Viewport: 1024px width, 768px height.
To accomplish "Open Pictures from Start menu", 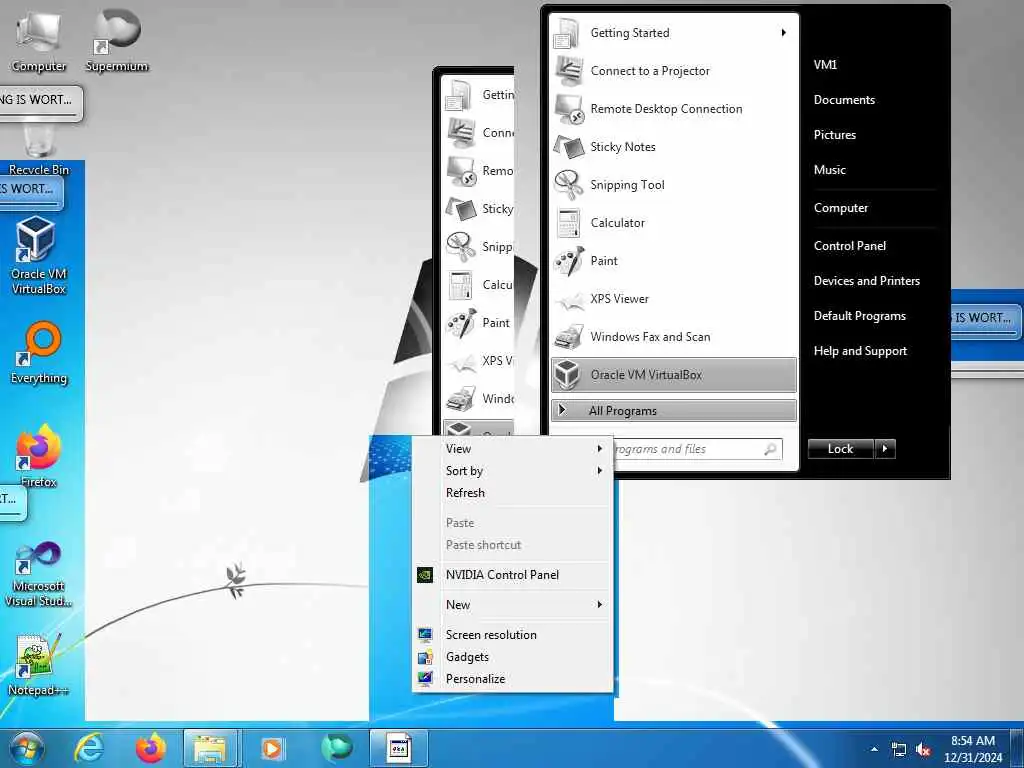I will coord(834,135).
